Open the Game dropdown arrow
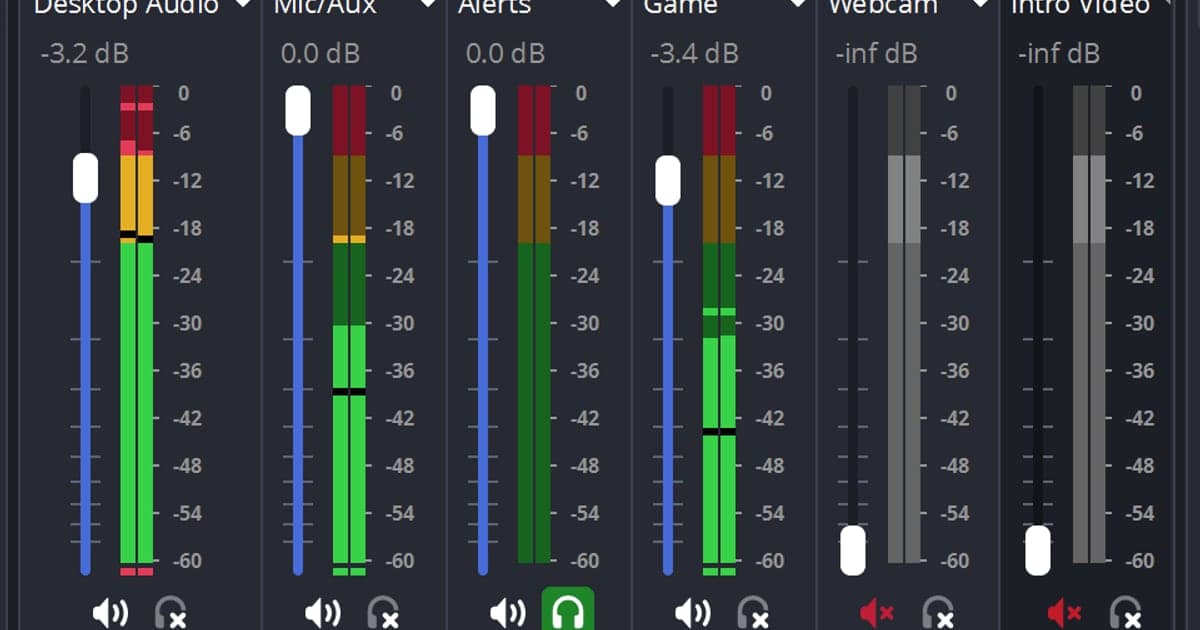The height and width of the screenshot is (630, 1200). [798, 4]
